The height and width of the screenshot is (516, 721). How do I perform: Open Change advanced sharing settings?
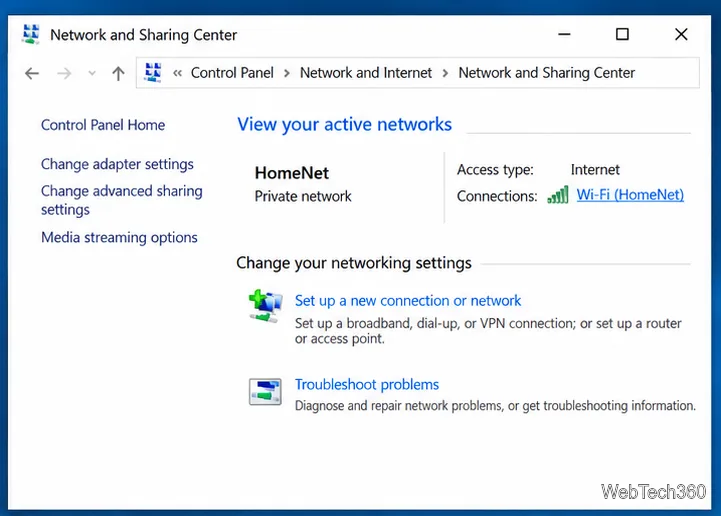tap(121, 200)
